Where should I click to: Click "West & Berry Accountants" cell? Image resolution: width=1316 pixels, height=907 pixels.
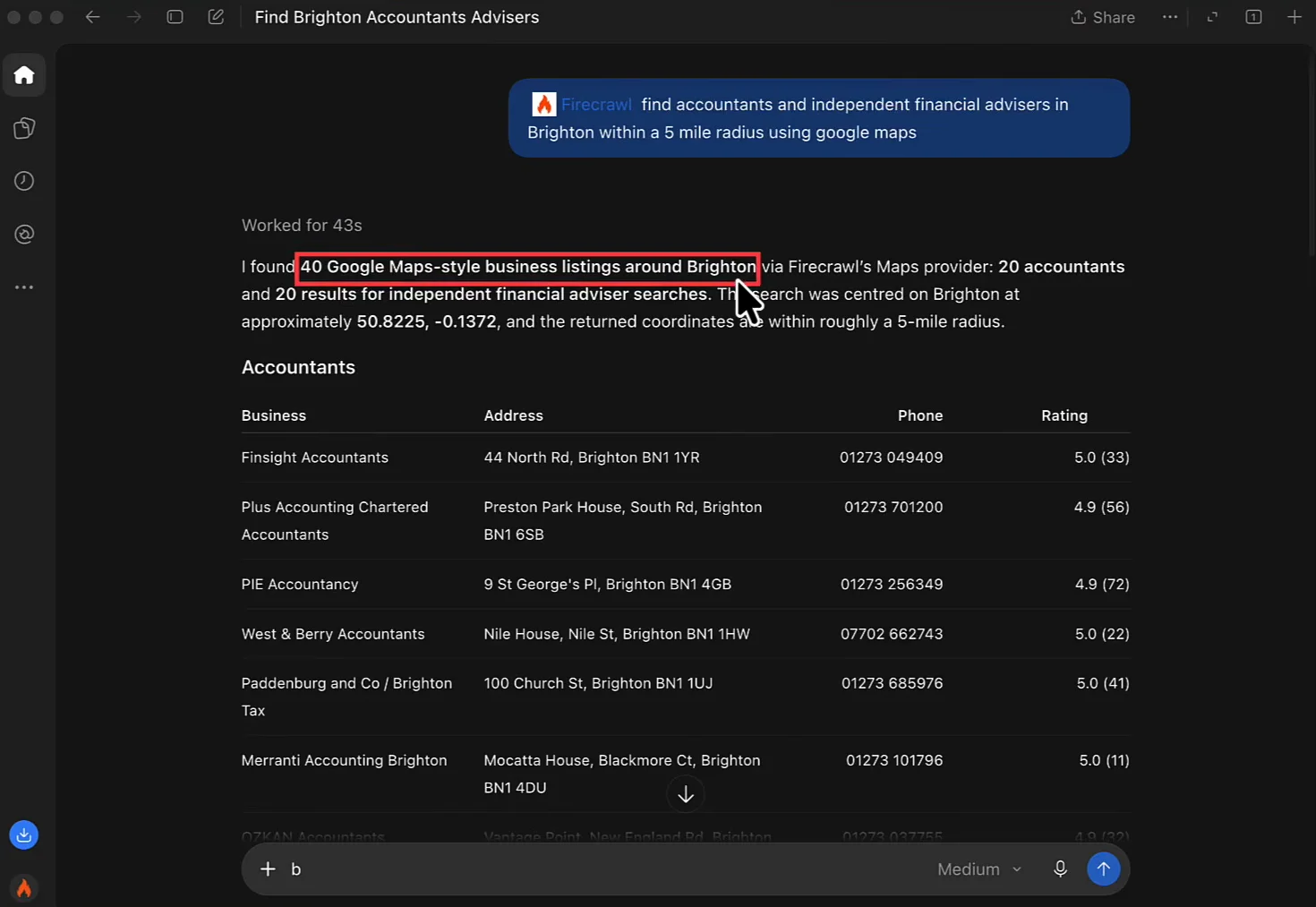(x=333, y=634)
